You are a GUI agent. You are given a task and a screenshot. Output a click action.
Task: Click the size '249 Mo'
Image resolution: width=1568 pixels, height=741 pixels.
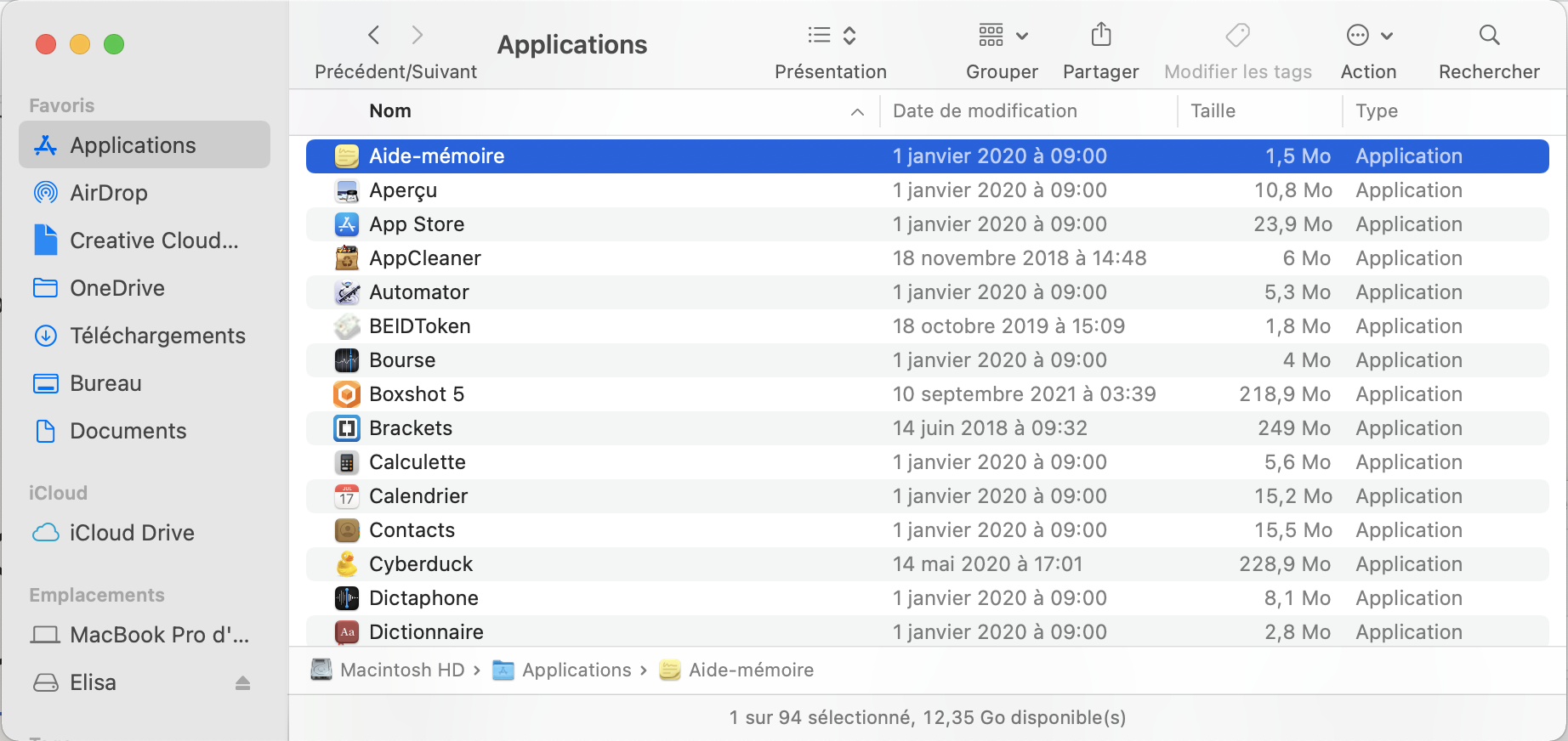[1294, 428]
